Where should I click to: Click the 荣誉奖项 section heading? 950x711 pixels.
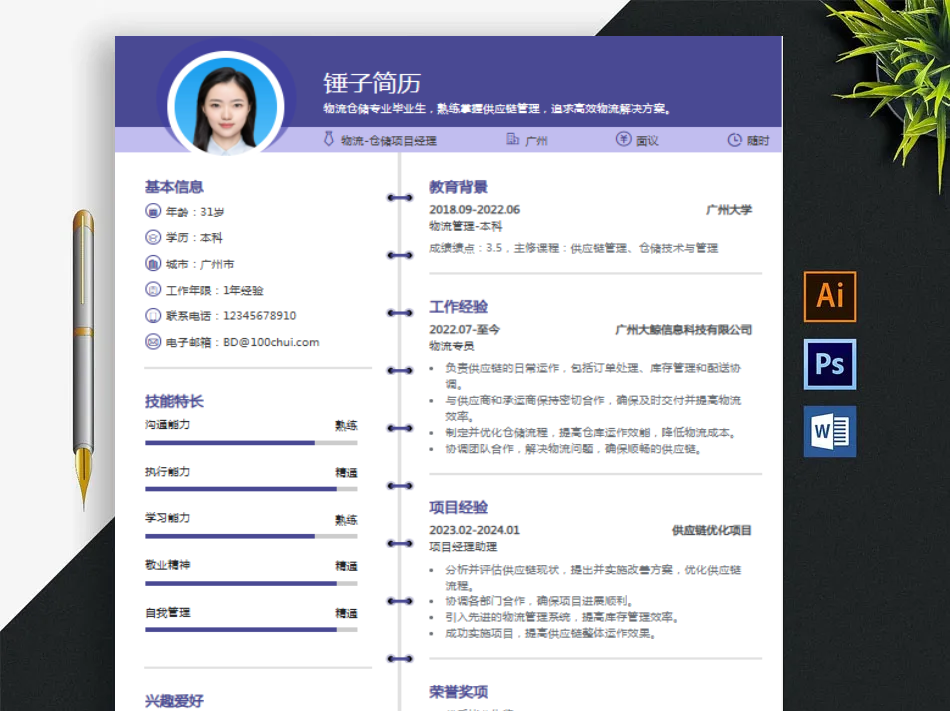pos(459,692)
